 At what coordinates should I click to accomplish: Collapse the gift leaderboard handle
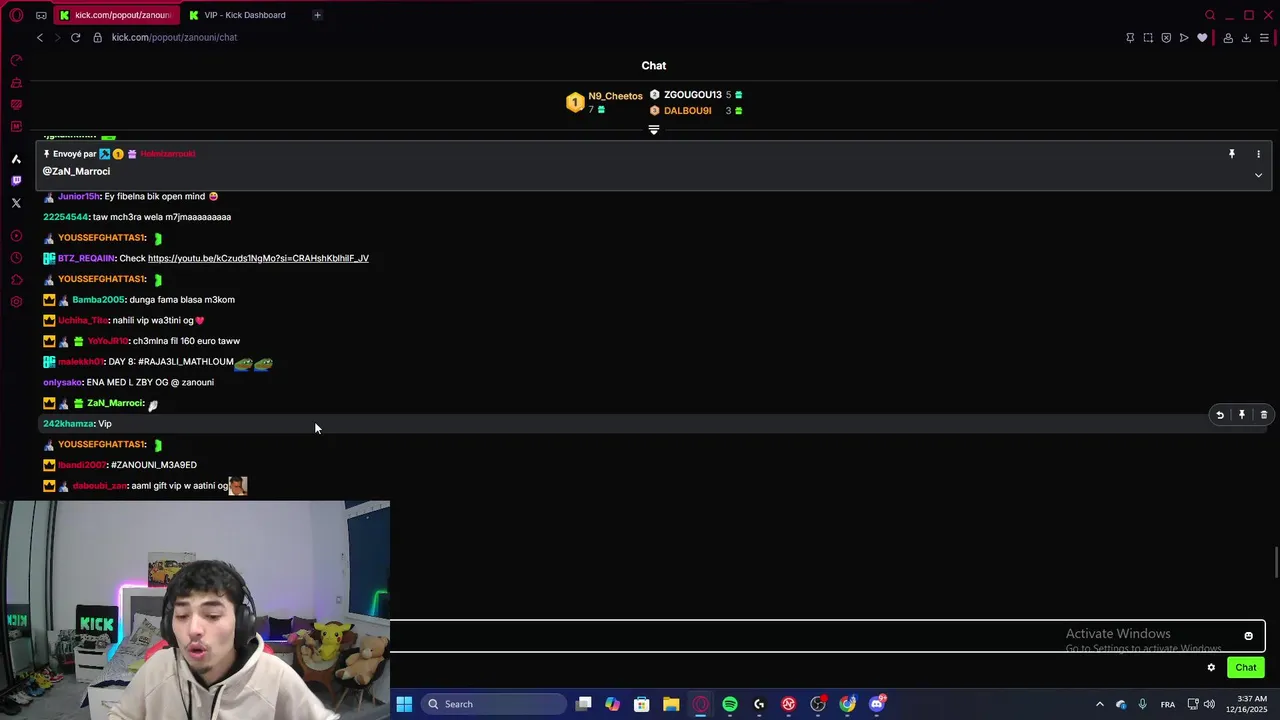click(654, 130)
